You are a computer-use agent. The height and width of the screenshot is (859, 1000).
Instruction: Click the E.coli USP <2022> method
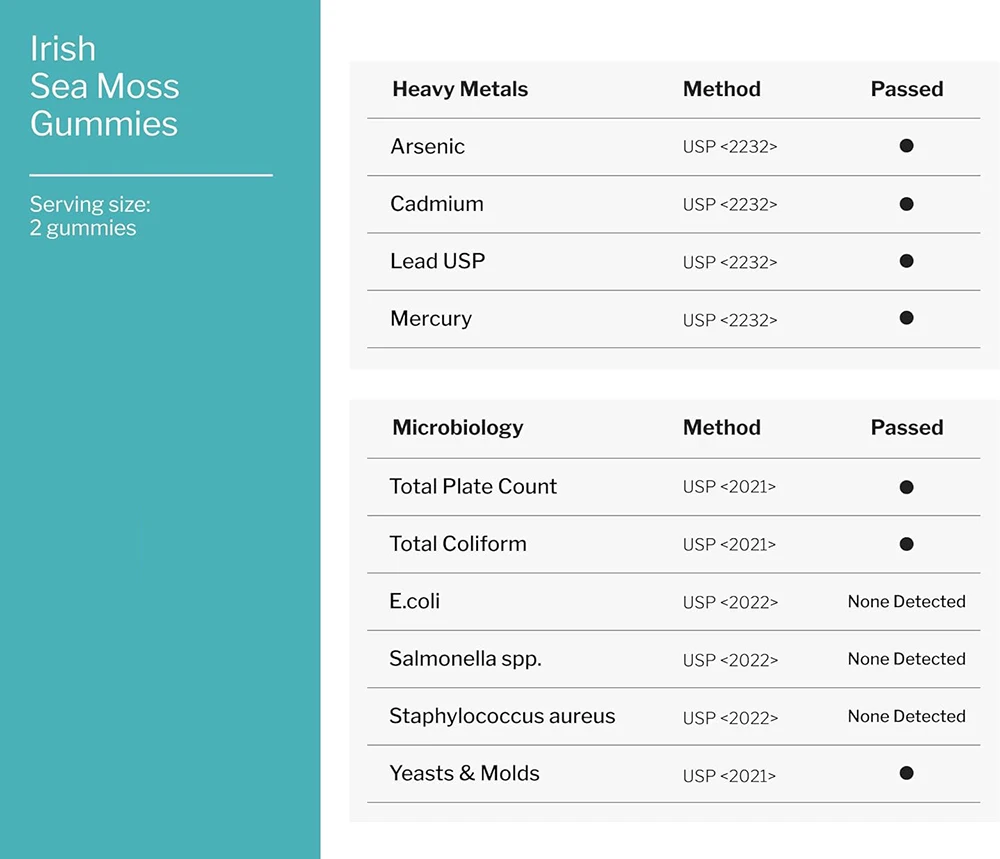730,602
